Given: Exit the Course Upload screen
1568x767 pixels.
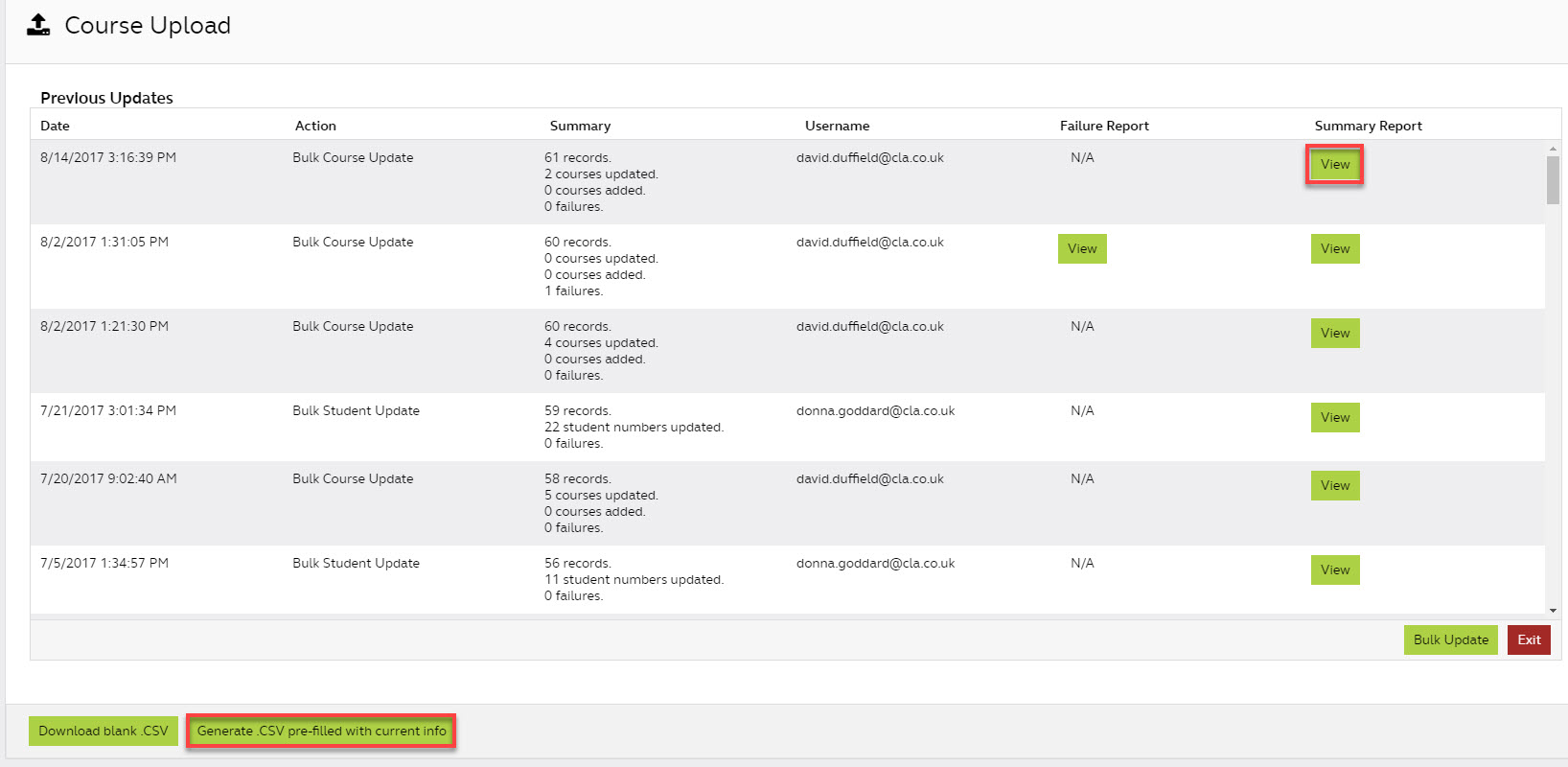Looking at the screenshot, I should click(1528, 640).
